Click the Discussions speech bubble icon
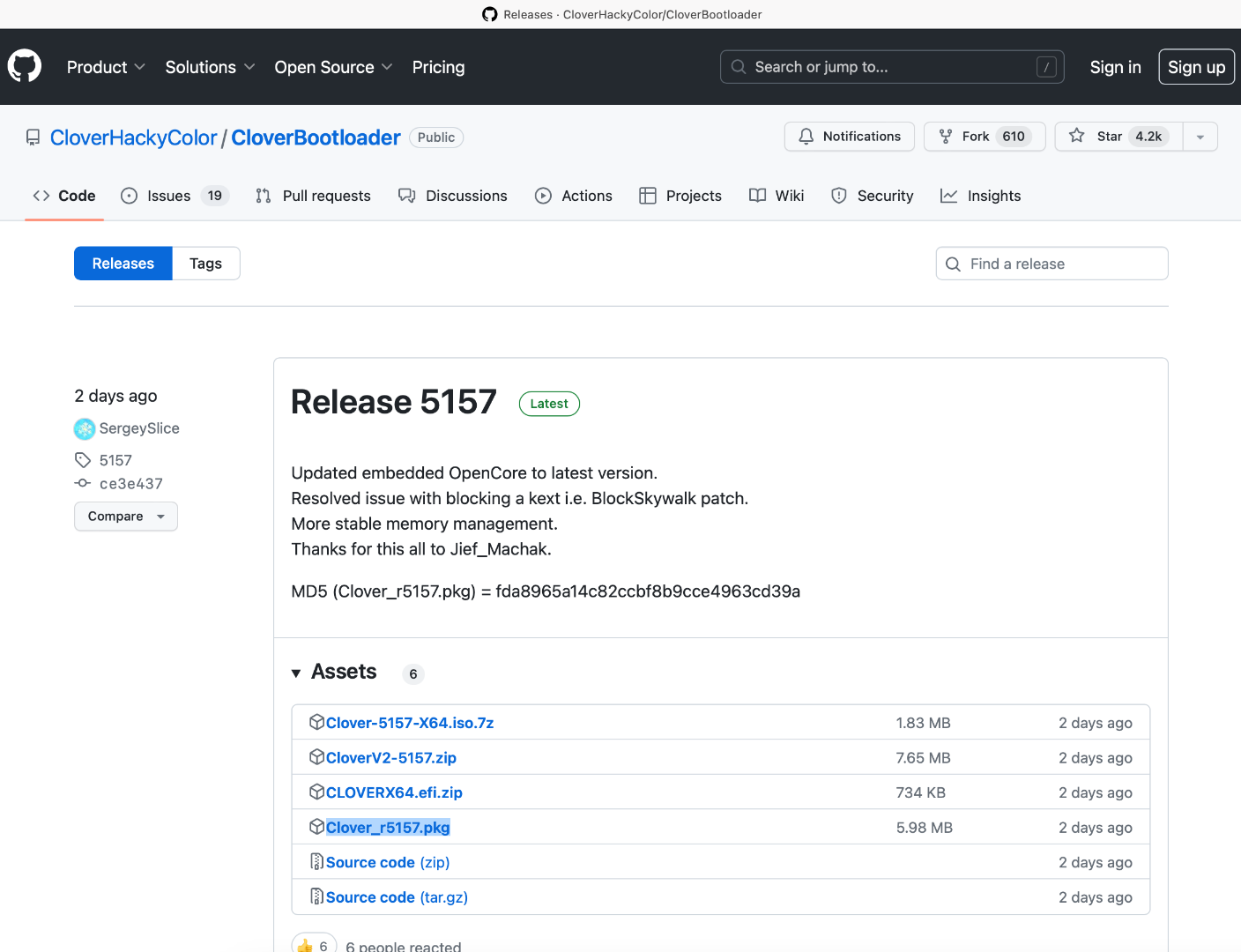The image size is (1241, 952). pyautogui.click(x=406, y=196)
